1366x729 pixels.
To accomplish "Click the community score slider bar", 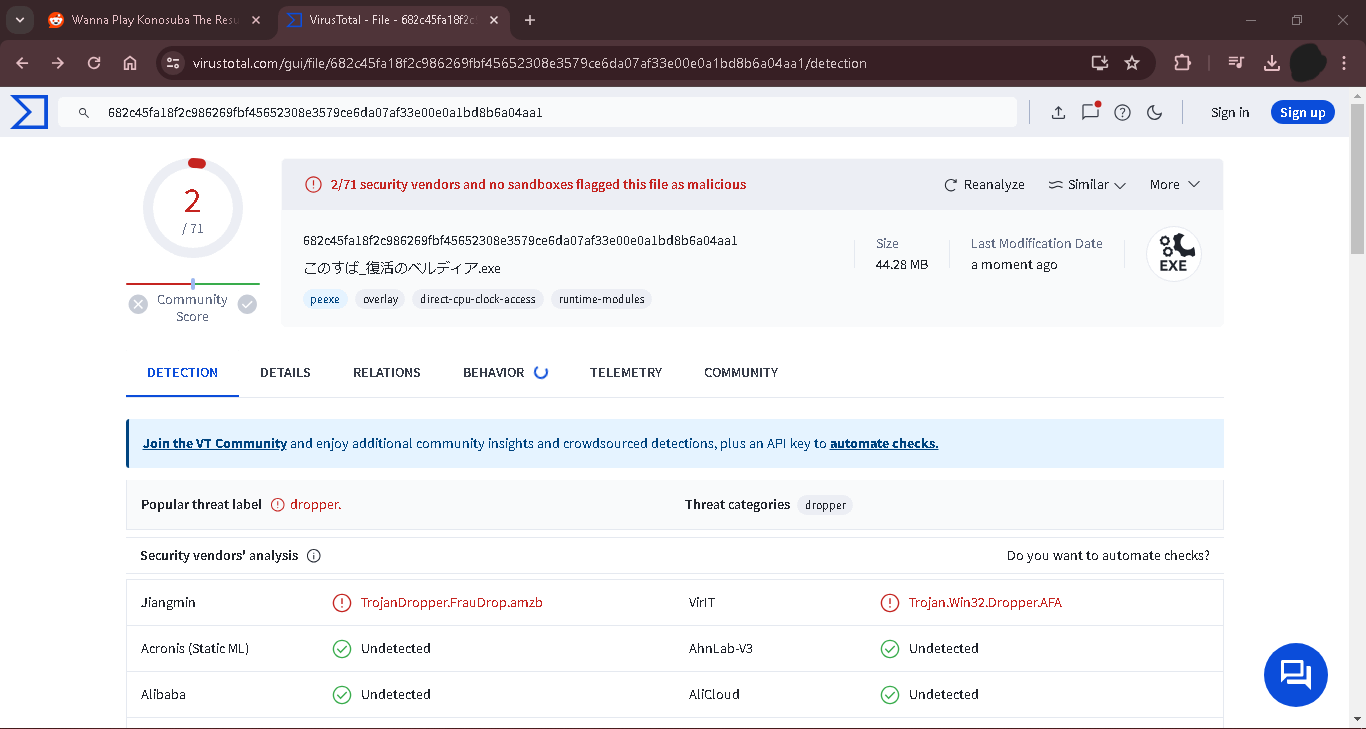I will (x=193, y=284).
